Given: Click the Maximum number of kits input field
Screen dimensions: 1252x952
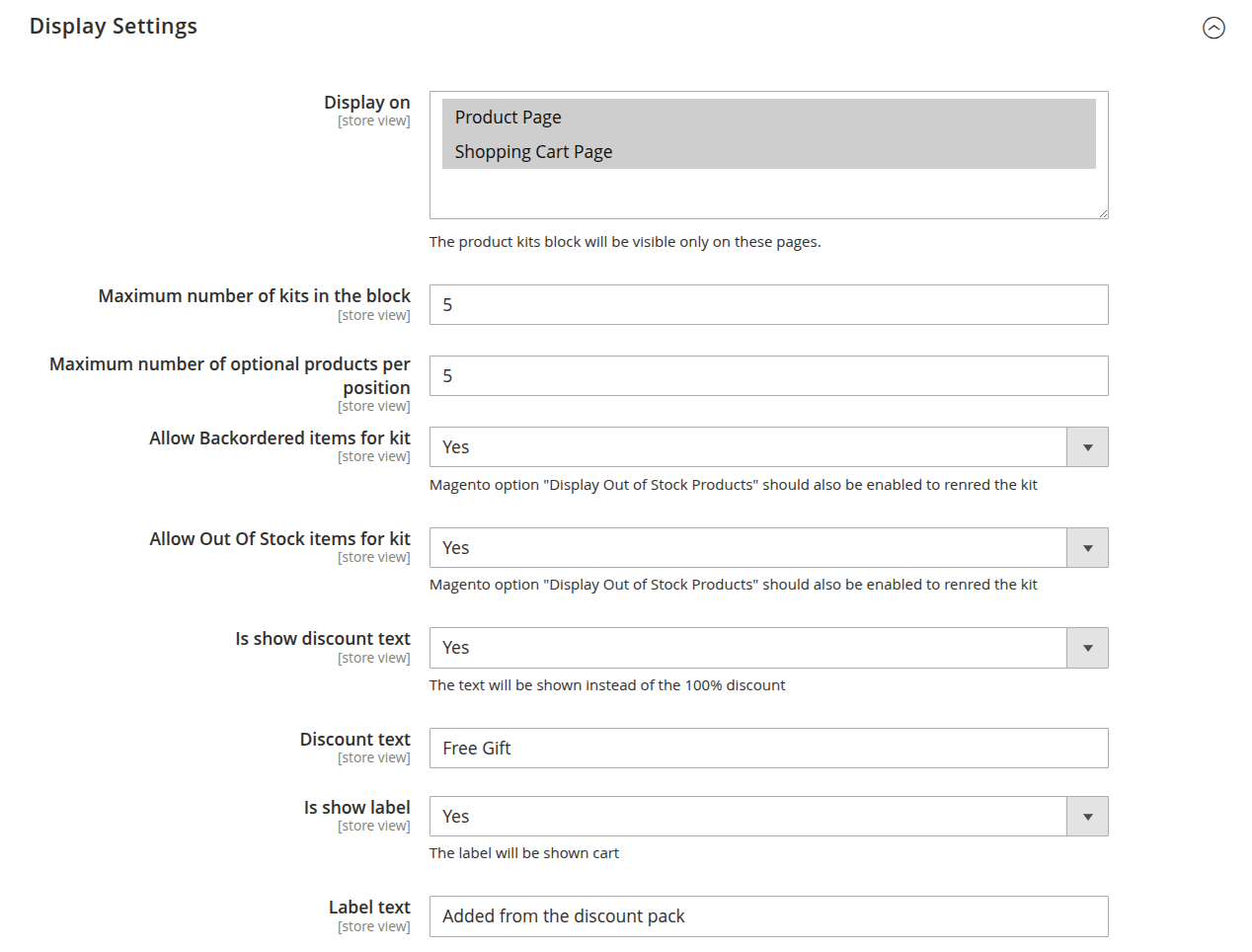Looking at the screenshot, I should point(768,304).
